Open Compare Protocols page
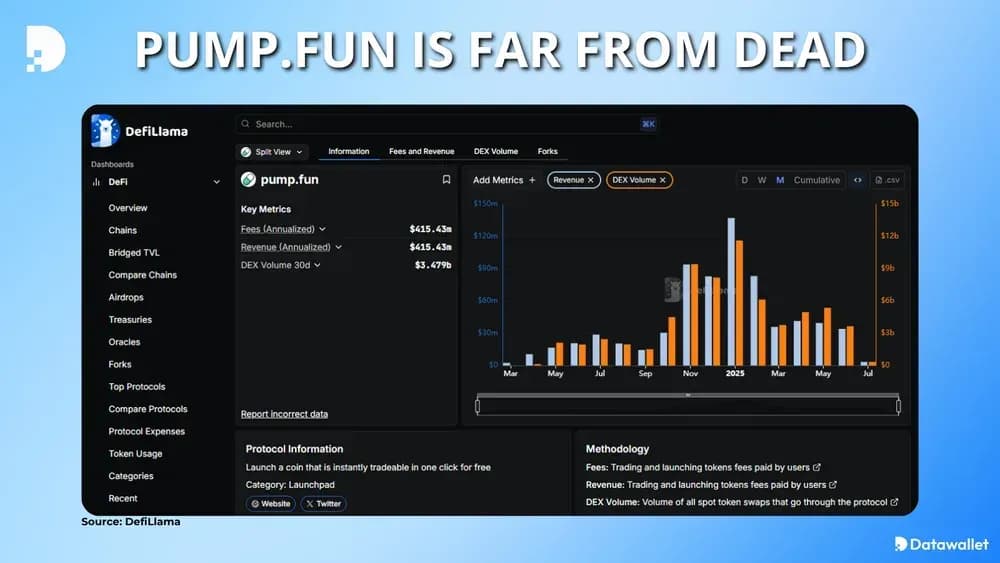Image resolution: width=1000 pixels, height=563 pixels. (148, 409)
